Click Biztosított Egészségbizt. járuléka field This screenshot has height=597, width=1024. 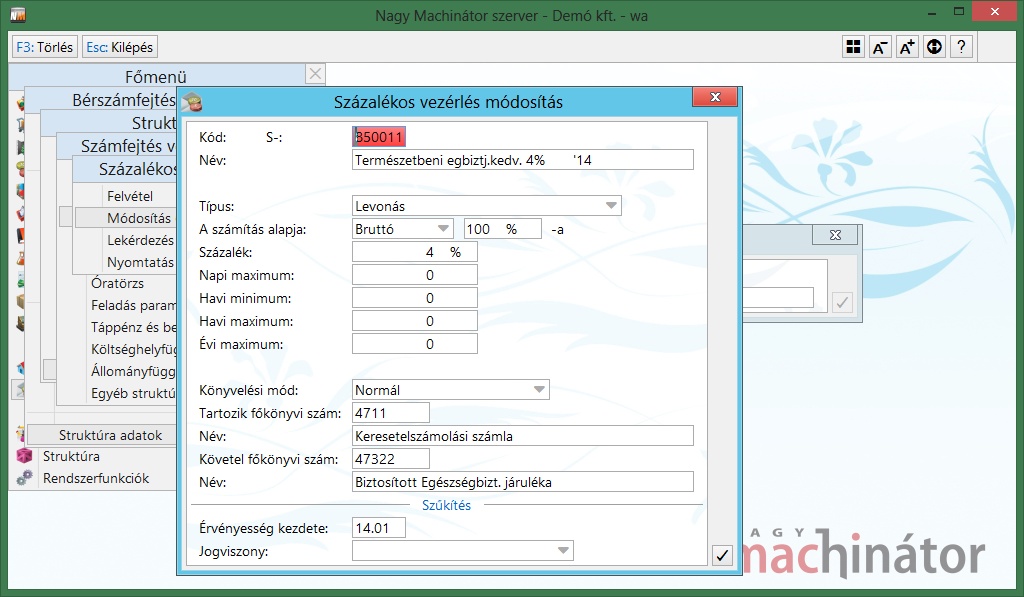(x=522, y=482)
